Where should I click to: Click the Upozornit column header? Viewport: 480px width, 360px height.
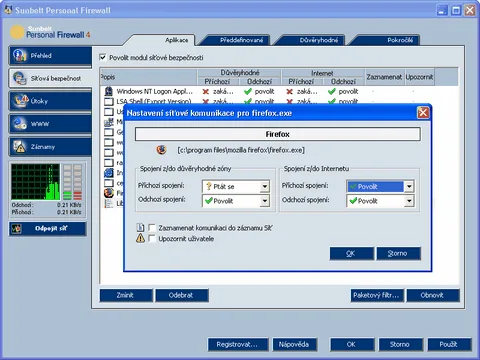419,77
